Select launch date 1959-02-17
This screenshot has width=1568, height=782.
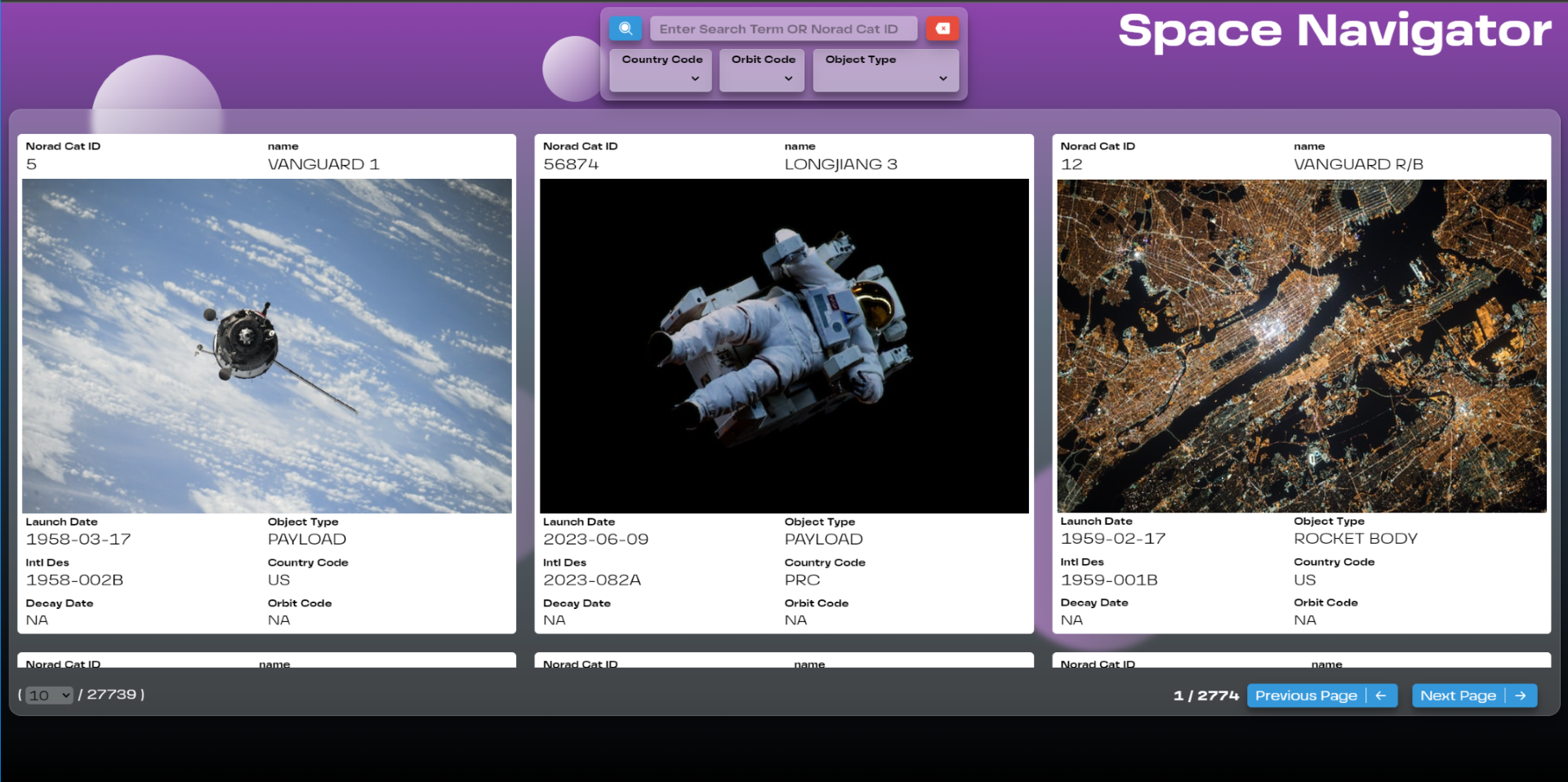(1113, 539)
